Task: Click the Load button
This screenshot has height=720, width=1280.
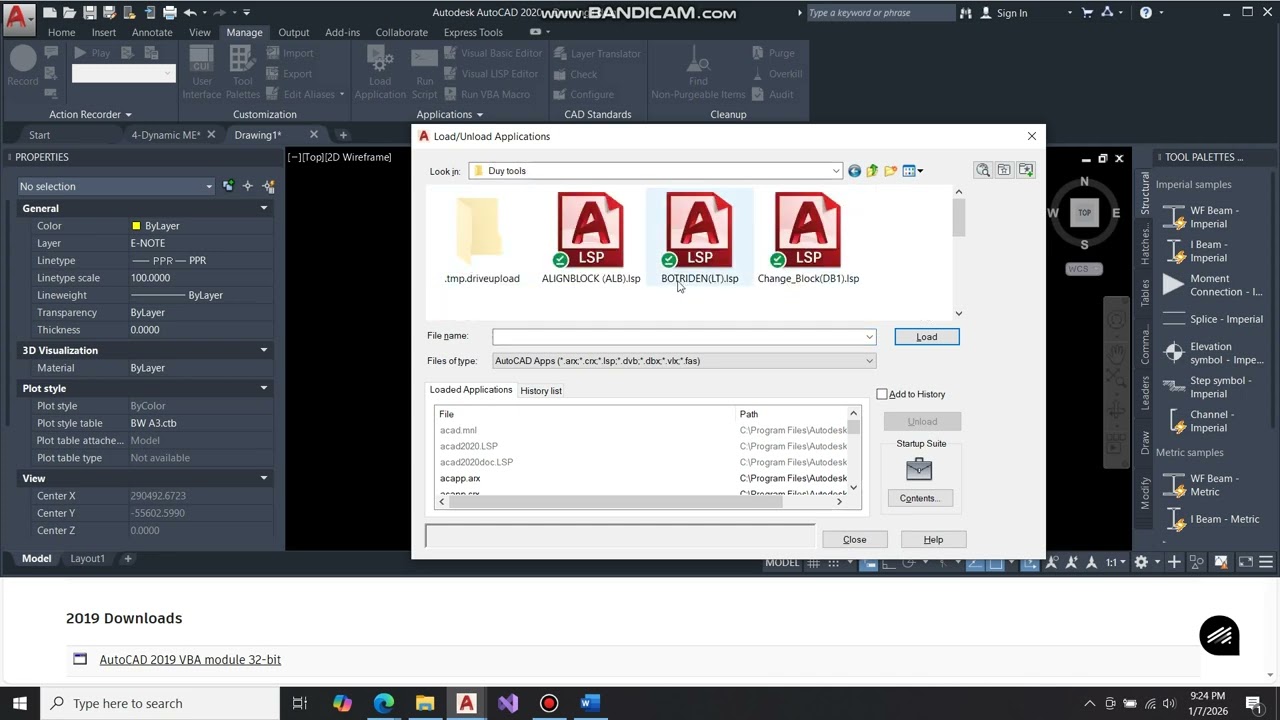Action: click(927, 337)
